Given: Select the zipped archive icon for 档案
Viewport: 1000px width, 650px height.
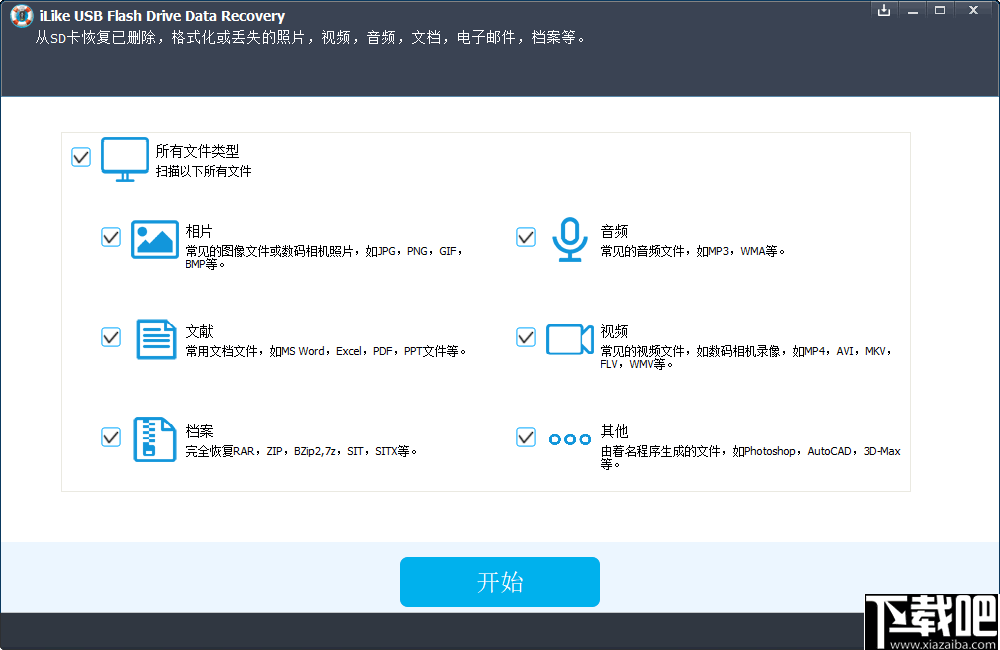Looking at the screenshot, I should (x=155, y=440).
